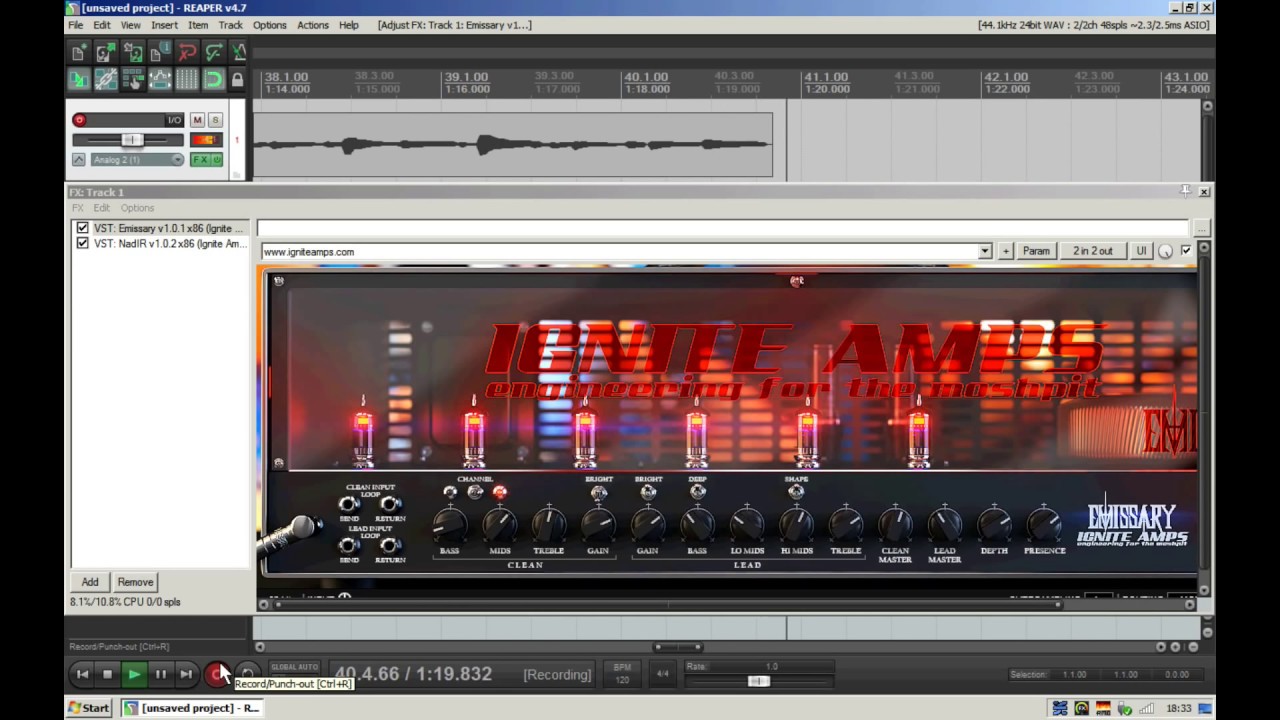Open the Edit menu in main menu bar
The image size is (1280, 720).
tap(102, 25)
